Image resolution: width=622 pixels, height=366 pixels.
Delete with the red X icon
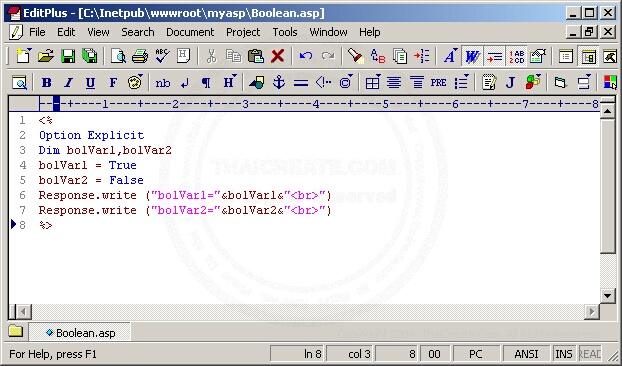[277, 56]
